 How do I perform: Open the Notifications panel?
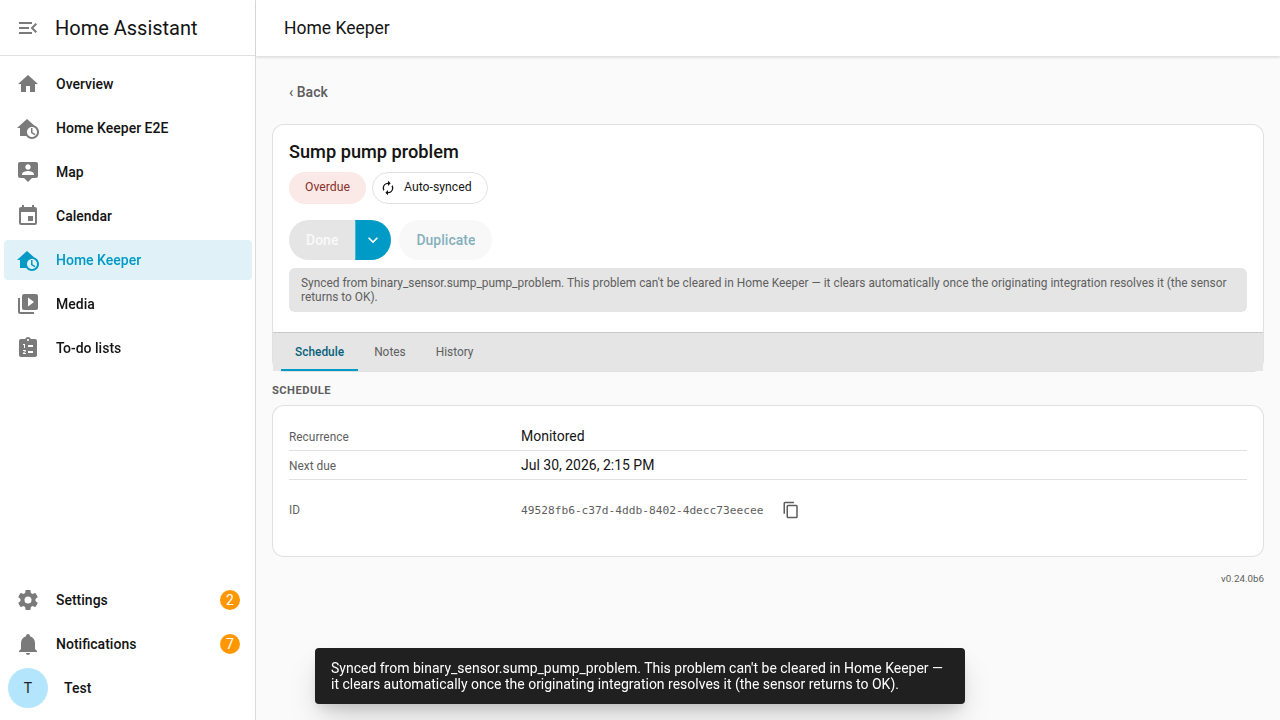coord(128,644)
